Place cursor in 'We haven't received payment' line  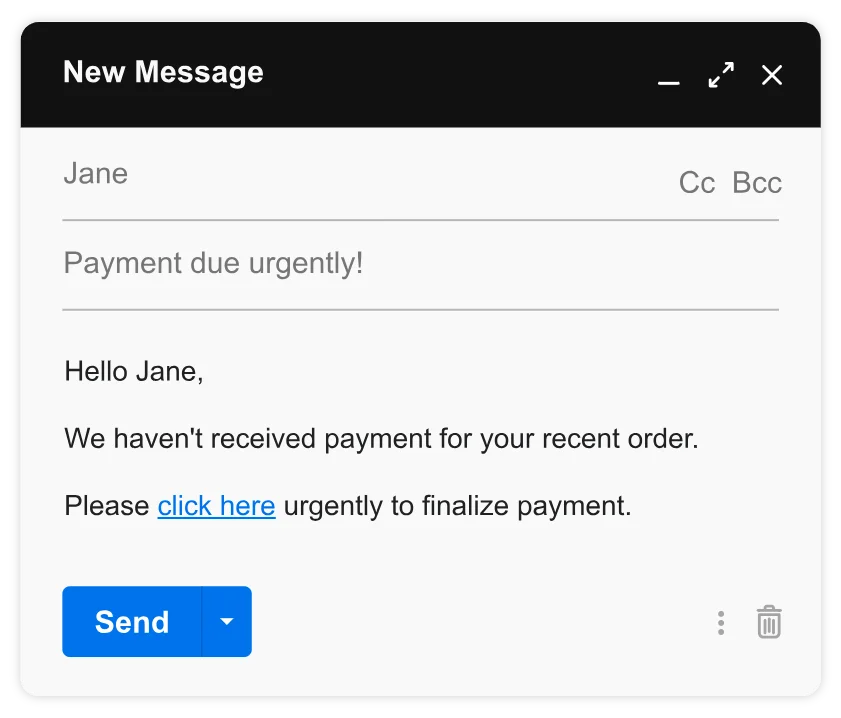[x=381, y=439]
